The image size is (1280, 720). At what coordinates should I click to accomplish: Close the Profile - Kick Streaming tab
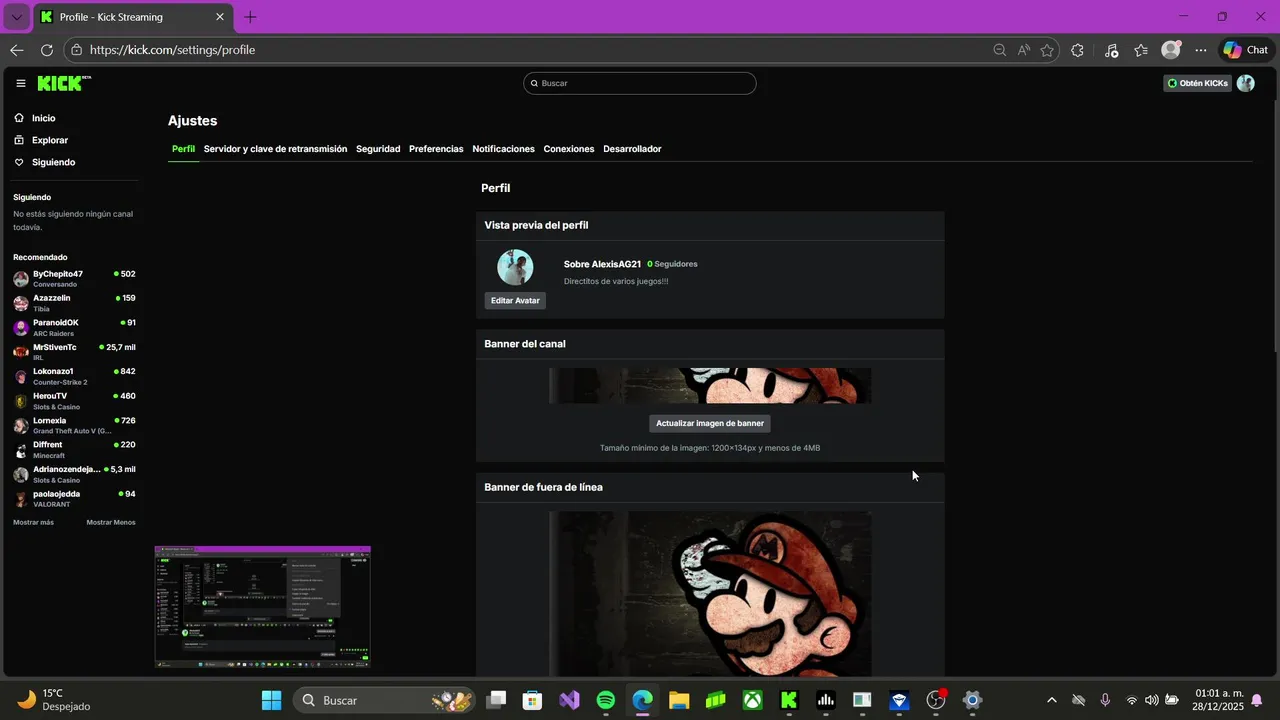(x=220, y=17)
